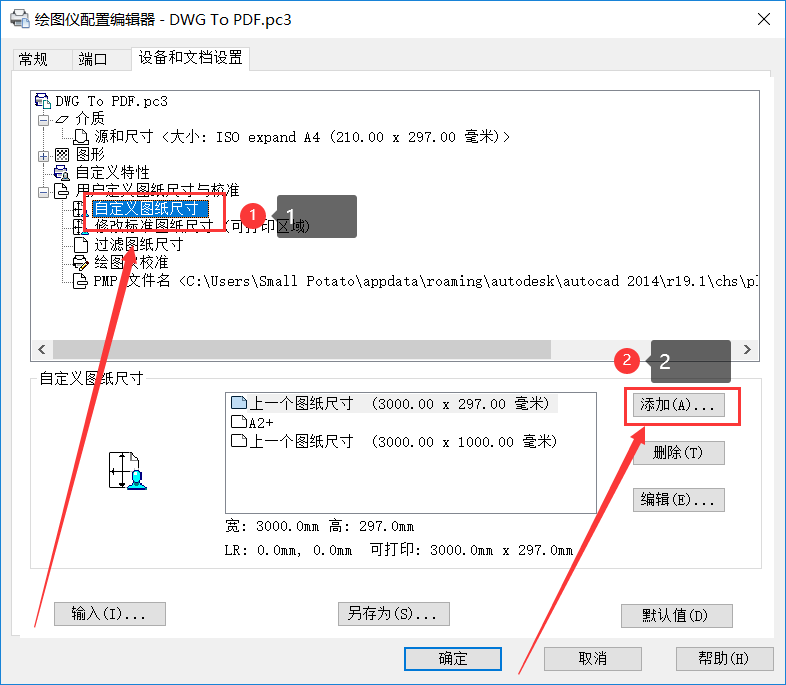Click the icon of 3000.00 x 297.00 size entry
This screenshot has height=685, width=786.
coord(239,402)
